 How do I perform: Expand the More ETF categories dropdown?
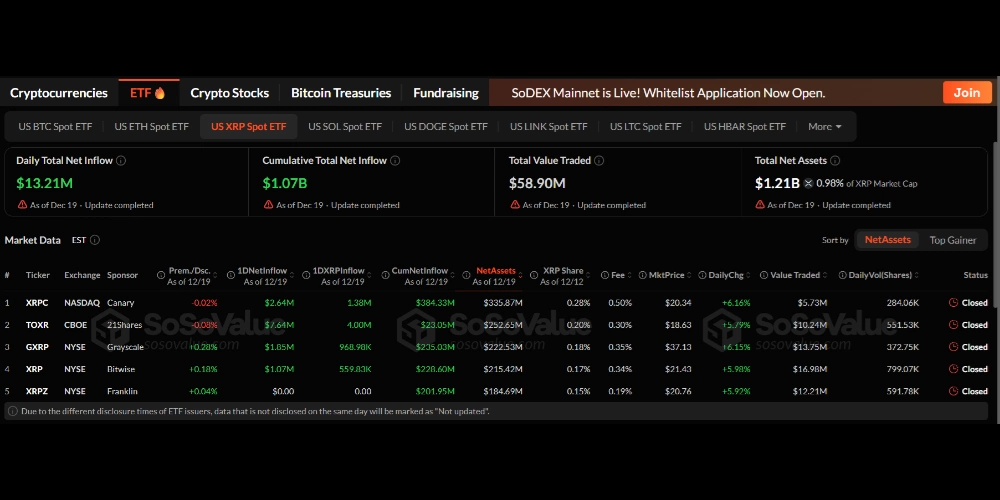(x=825, y=127)
